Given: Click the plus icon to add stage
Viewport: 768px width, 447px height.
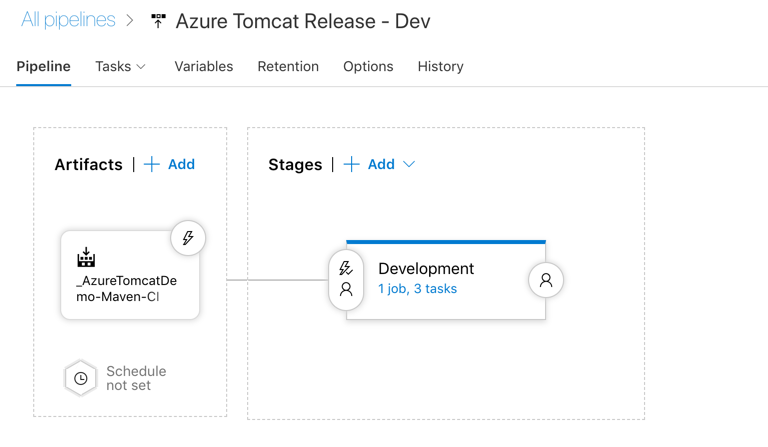Looking at the screenshot, I should point(352,164).
